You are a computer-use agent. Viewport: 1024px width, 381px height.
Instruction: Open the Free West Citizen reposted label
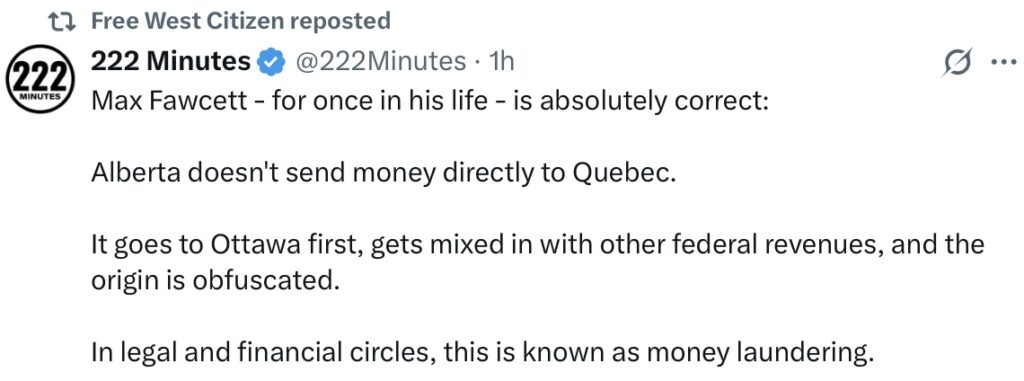pos(240,21)
